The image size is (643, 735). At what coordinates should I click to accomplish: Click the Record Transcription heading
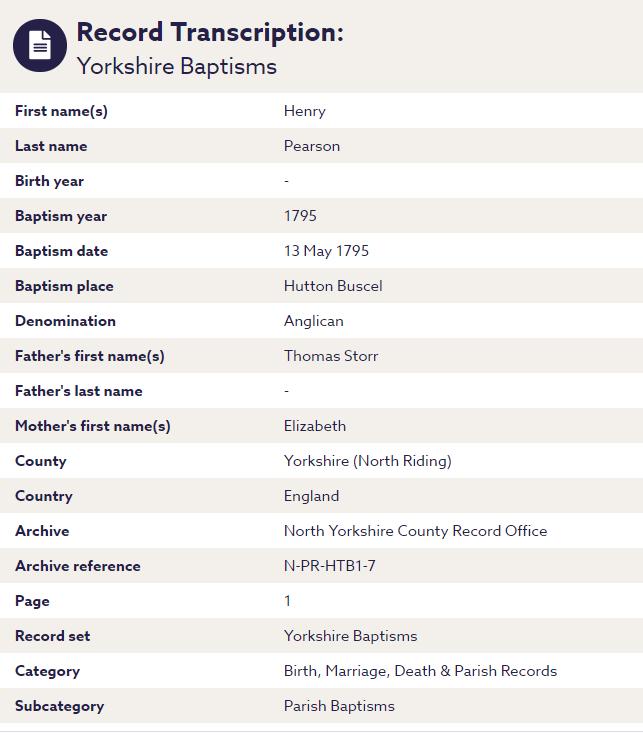click(209, 32)
